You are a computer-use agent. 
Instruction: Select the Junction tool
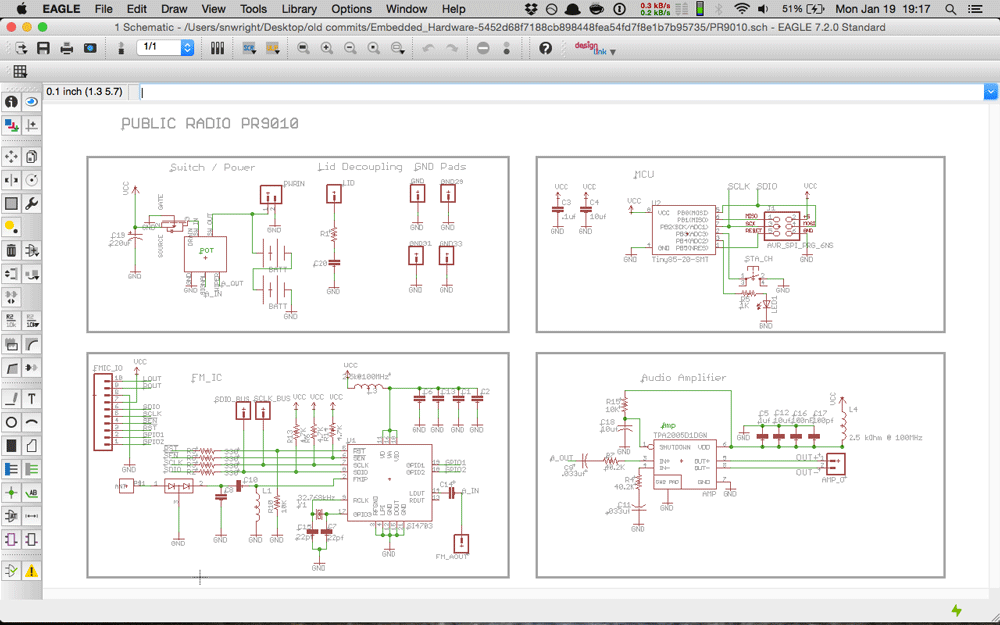[11, 492]
